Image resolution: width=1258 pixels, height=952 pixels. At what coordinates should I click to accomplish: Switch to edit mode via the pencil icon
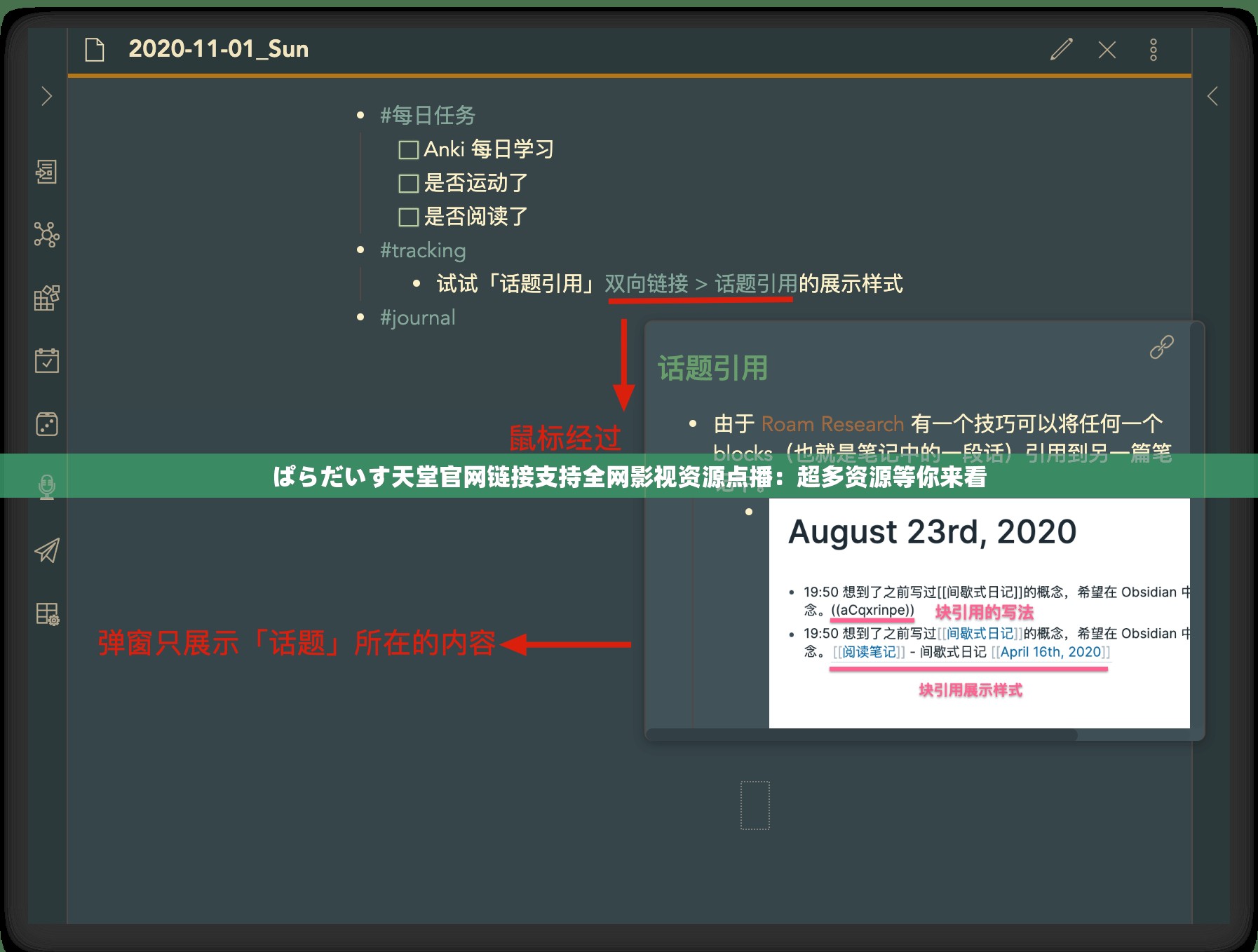[1061, 50]
